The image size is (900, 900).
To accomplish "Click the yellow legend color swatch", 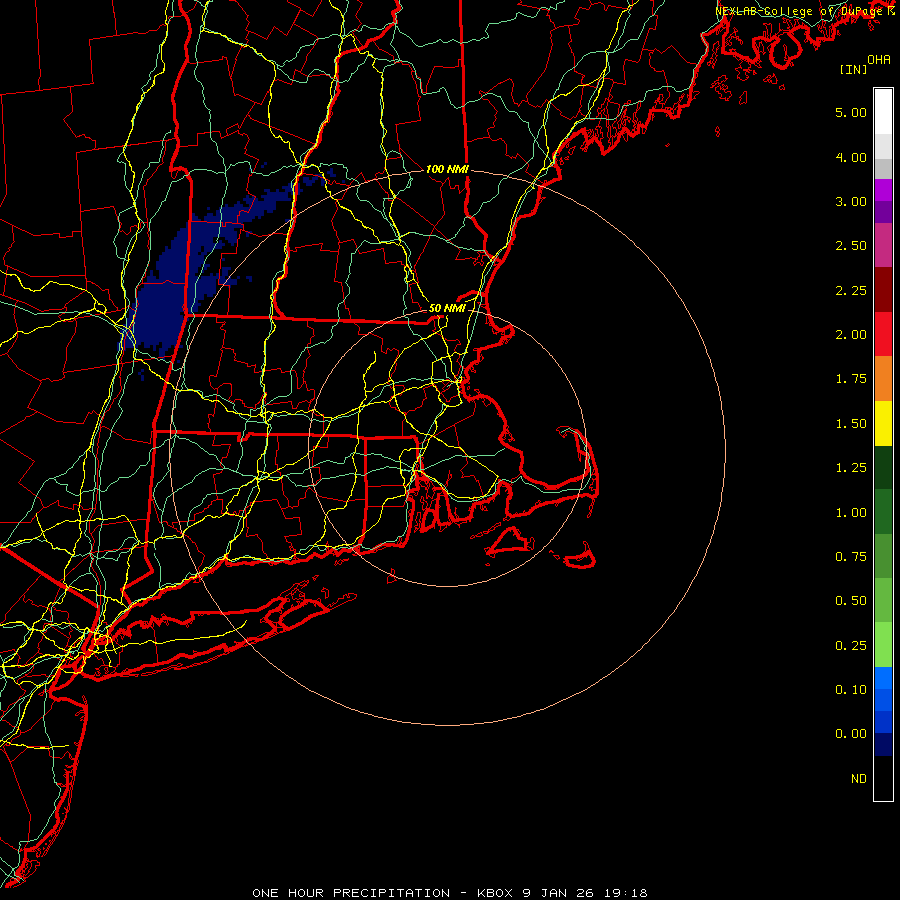I will (883, 423).
